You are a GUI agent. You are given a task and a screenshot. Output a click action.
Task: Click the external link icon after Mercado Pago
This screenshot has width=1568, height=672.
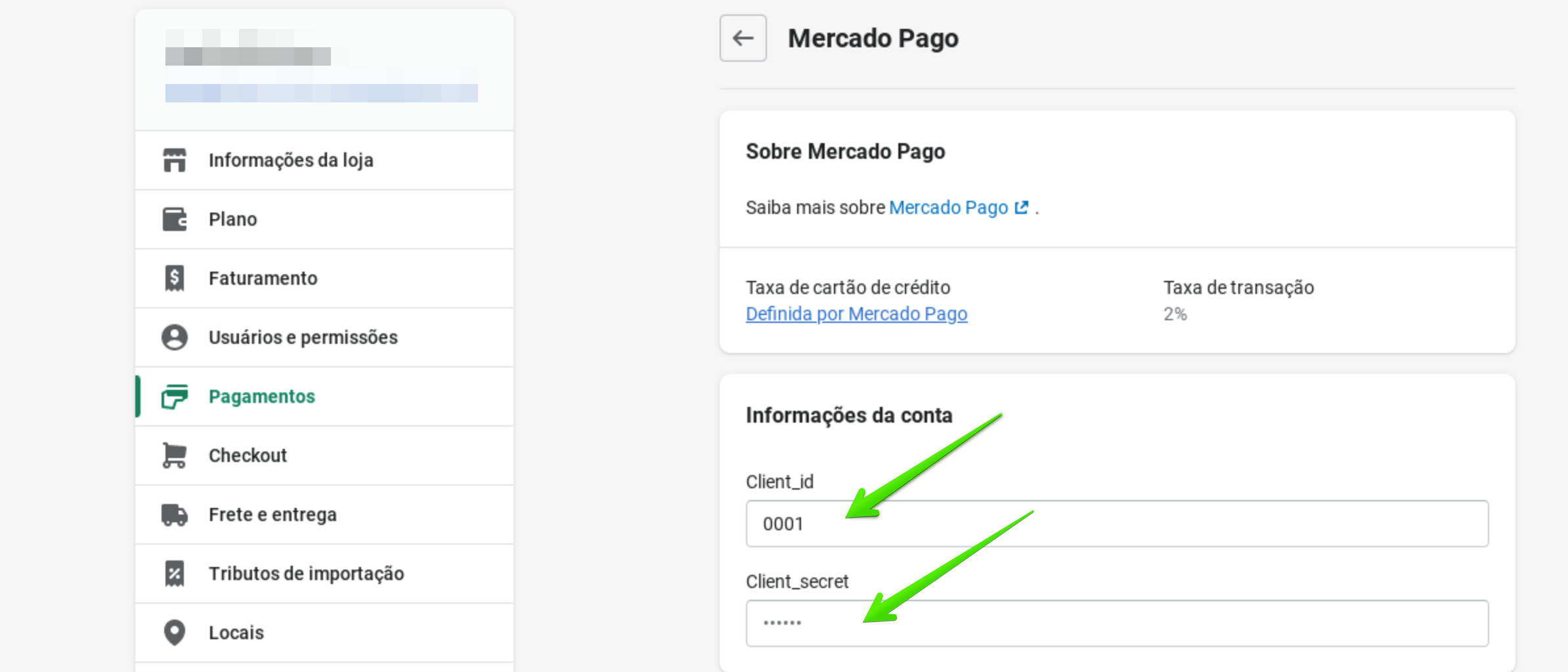1021,207
